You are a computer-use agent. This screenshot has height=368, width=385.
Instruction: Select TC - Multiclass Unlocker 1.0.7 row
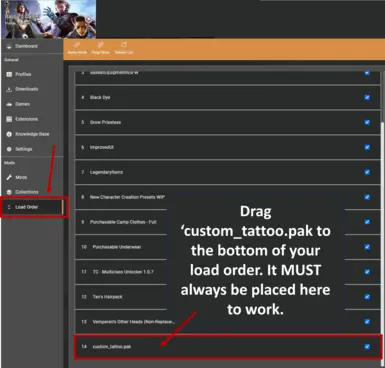(227, 272)
